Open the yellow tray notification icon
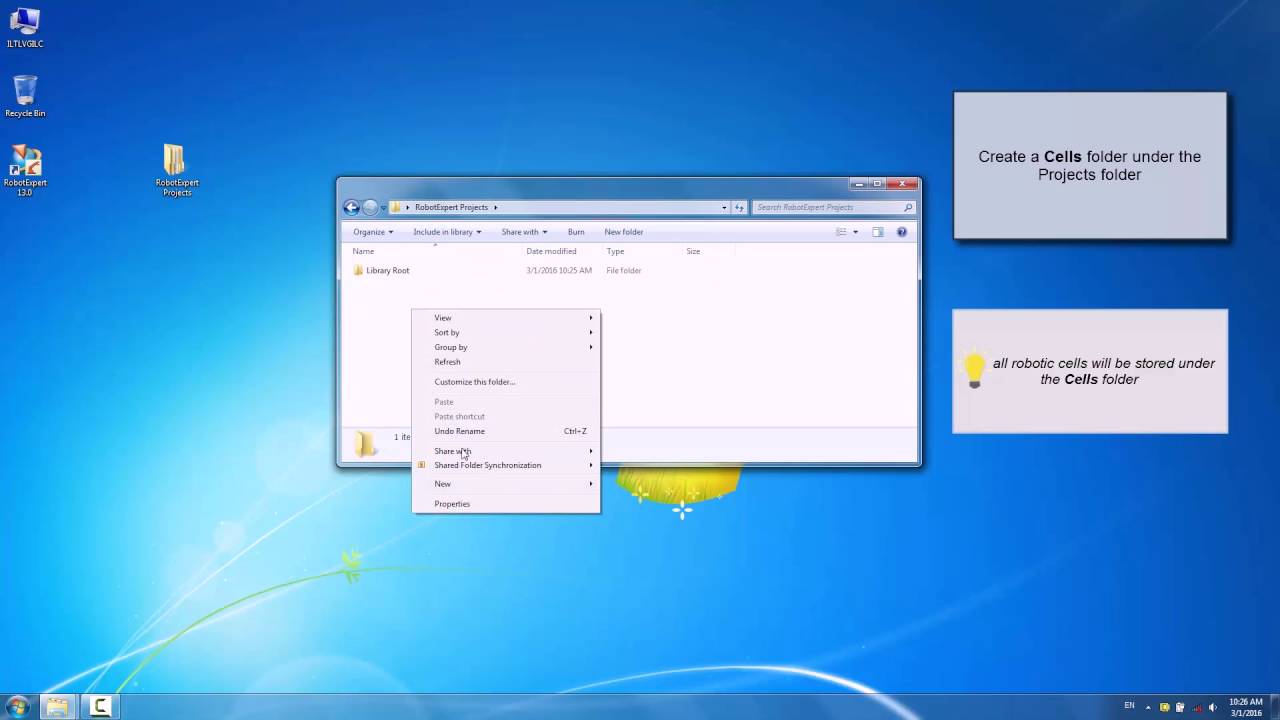Viewport: 1280px width, 720px height. (x=1164, y=708)
